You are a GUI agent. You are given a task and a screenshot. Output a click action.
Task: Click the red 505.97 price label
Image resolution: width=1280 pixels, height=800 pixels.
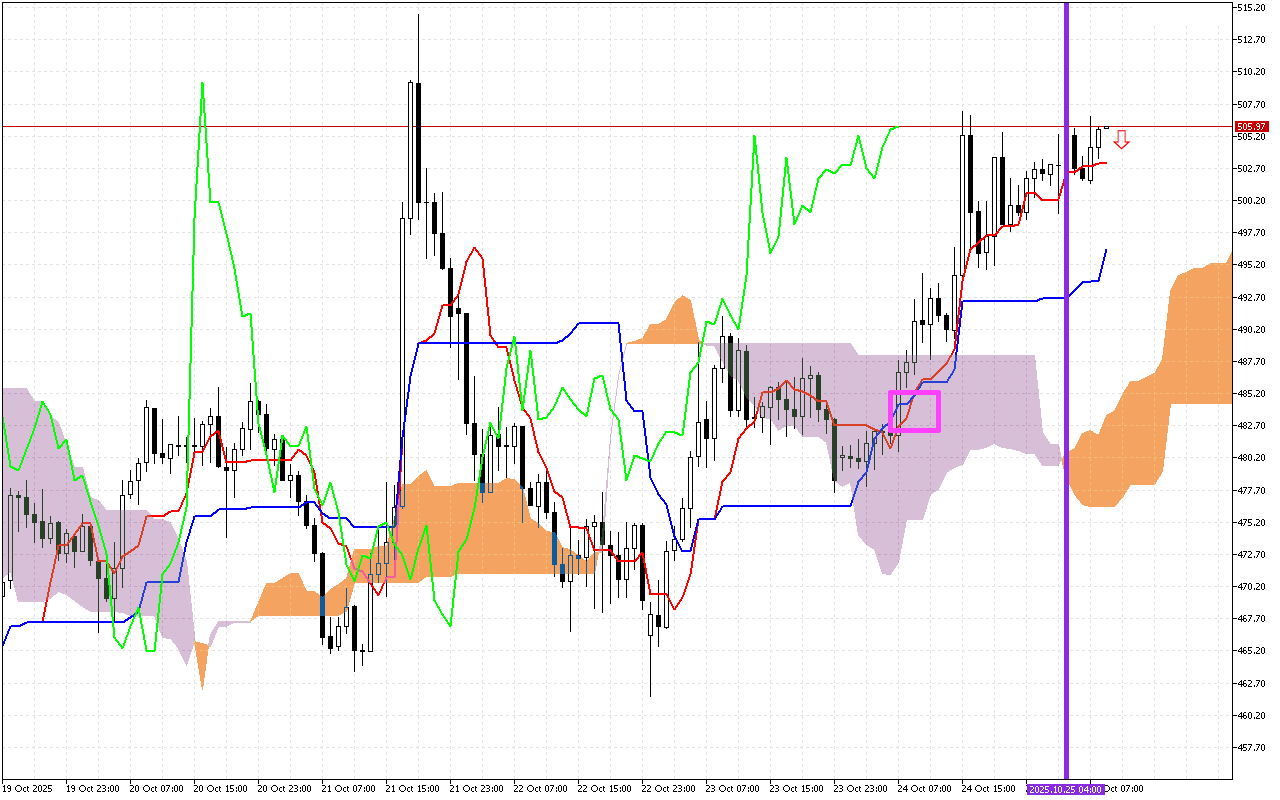[x=1251, y=126]
